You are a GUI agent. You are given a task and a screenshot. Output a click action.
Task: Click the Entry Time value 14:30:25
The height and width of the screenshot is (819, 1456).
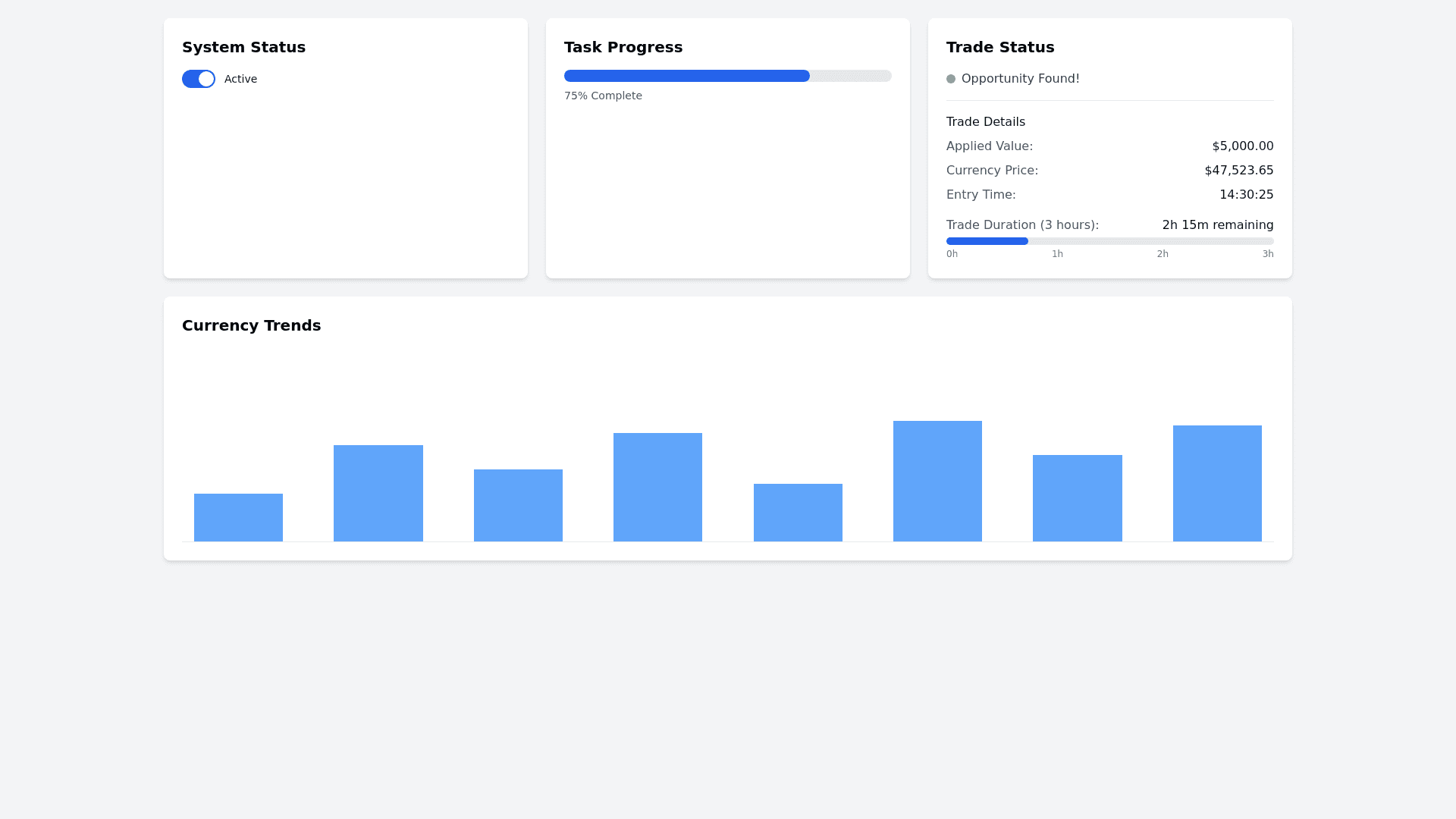point(1247,194)
